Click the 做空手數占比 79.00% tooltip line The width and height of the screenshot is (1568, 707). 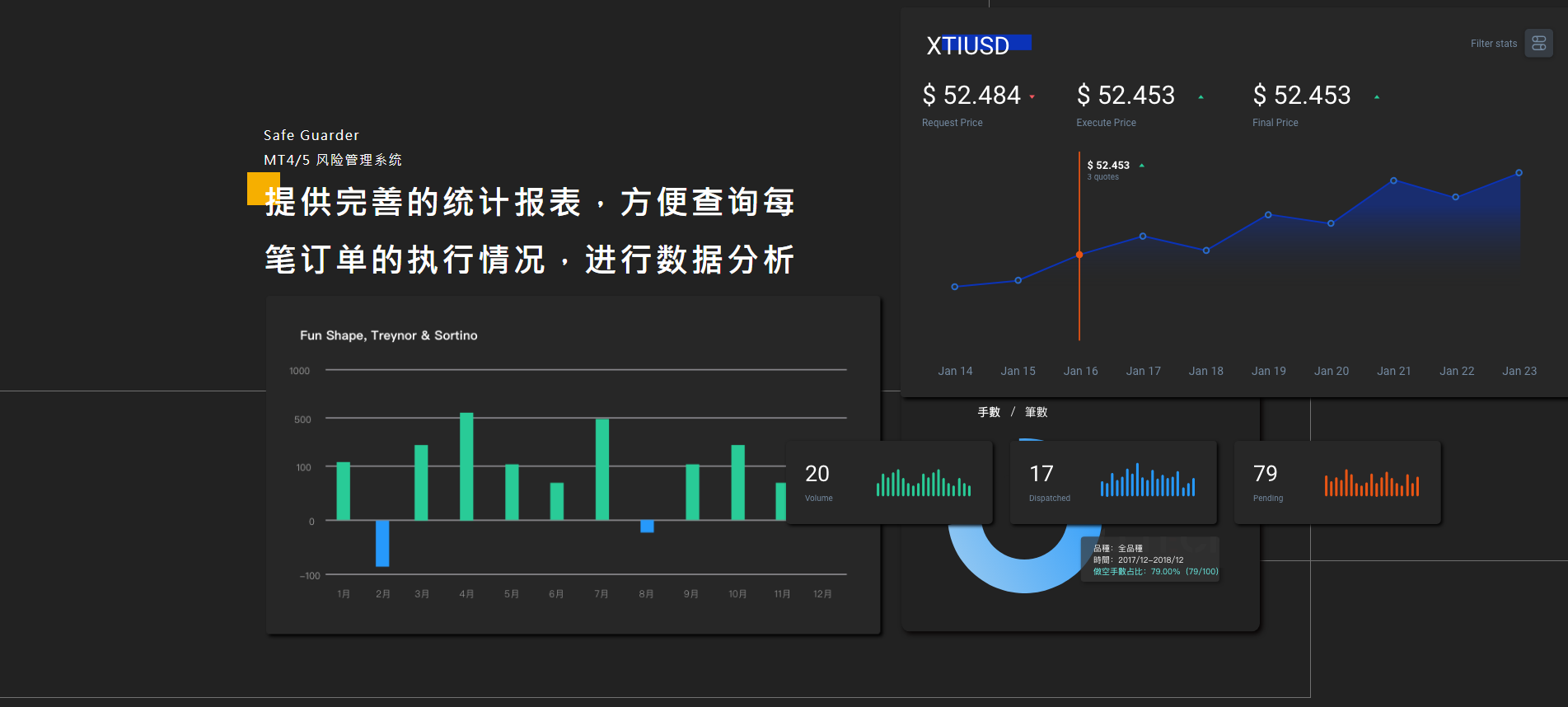[1155, 571]
